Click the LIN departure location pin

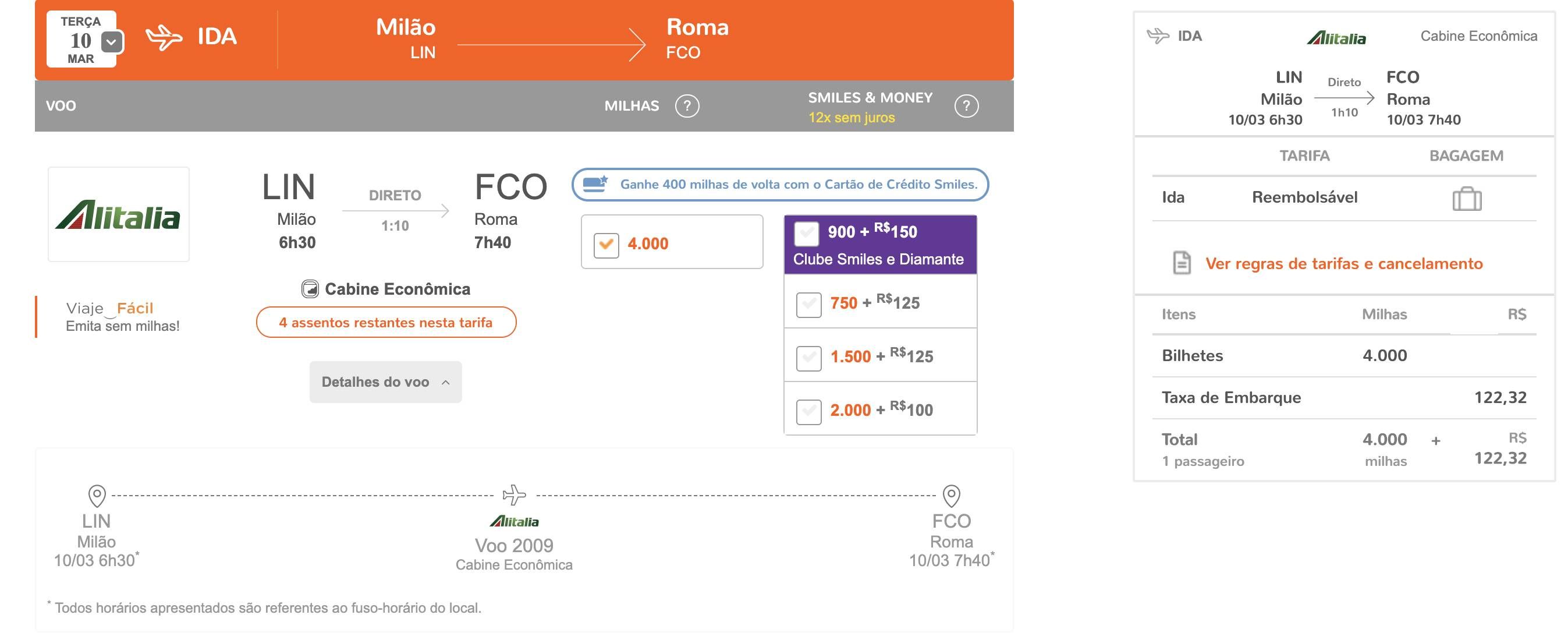point(97,496)
